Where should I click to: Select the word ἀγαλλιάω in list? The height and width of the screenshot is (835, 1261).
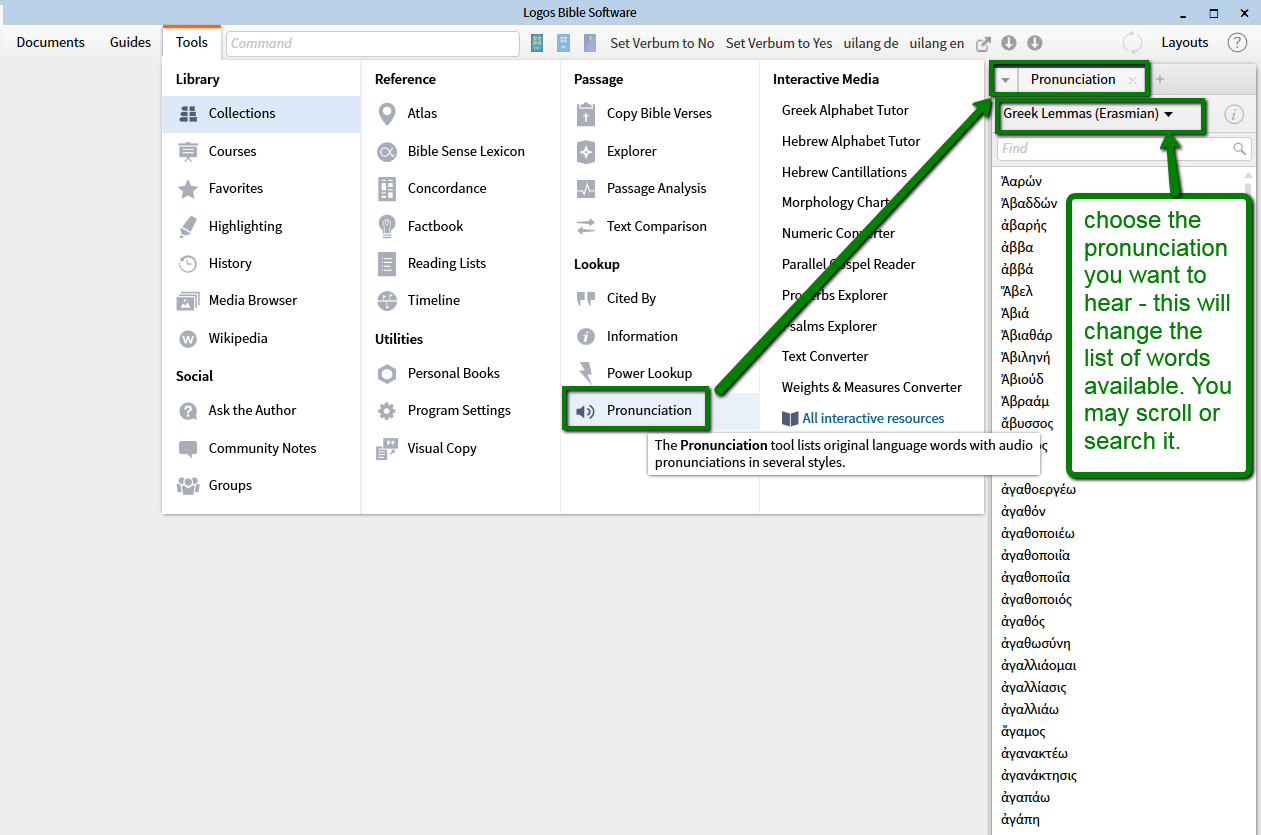pyautogui.click(x=1029, y=710)
